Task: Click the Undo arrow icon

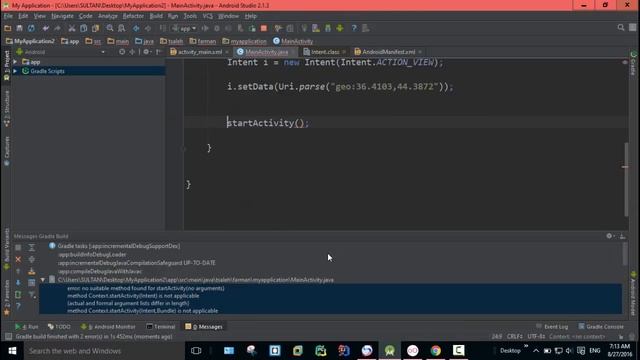Action: [46, 28]
